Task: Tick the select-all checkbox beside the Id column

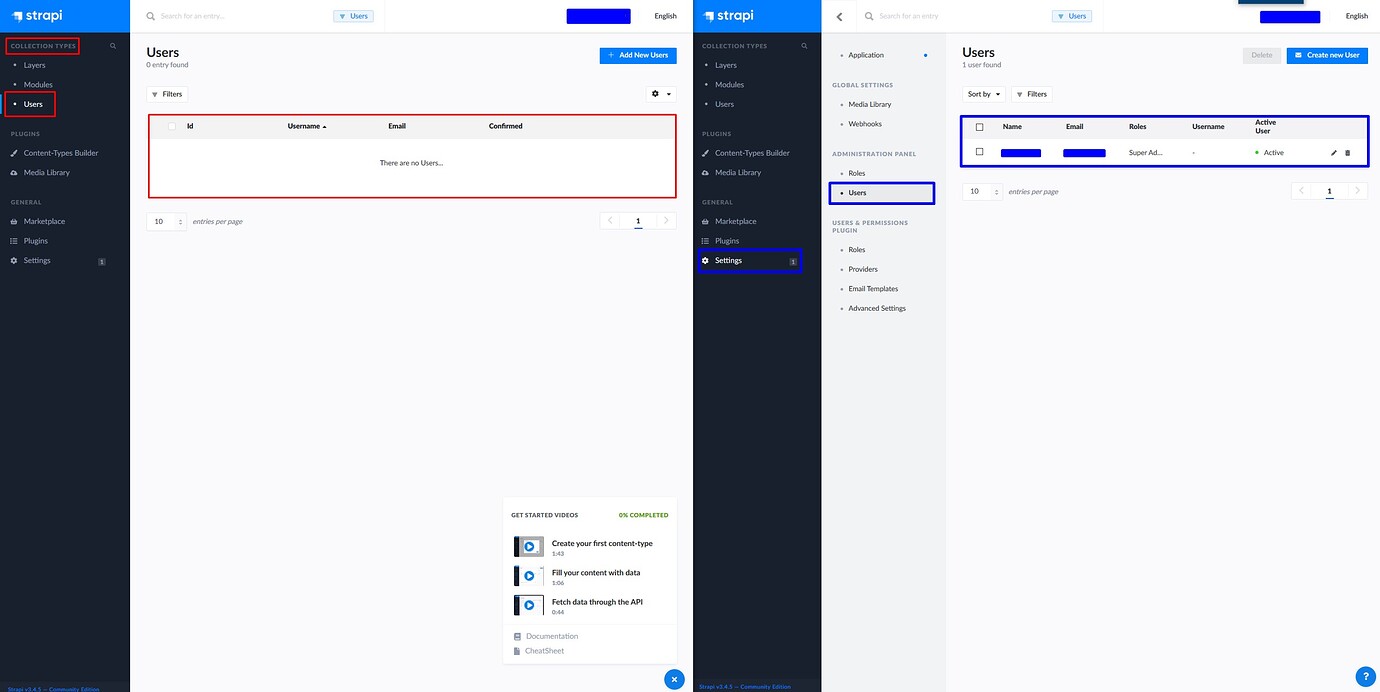Action: 172,126
